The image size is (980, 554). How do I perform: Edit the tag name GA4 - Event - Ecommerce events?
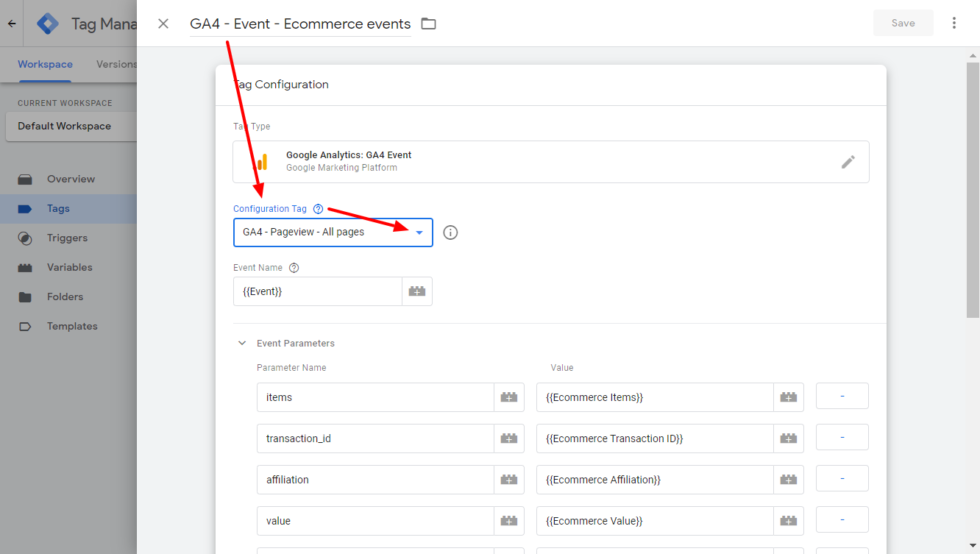tap(300, 24)
